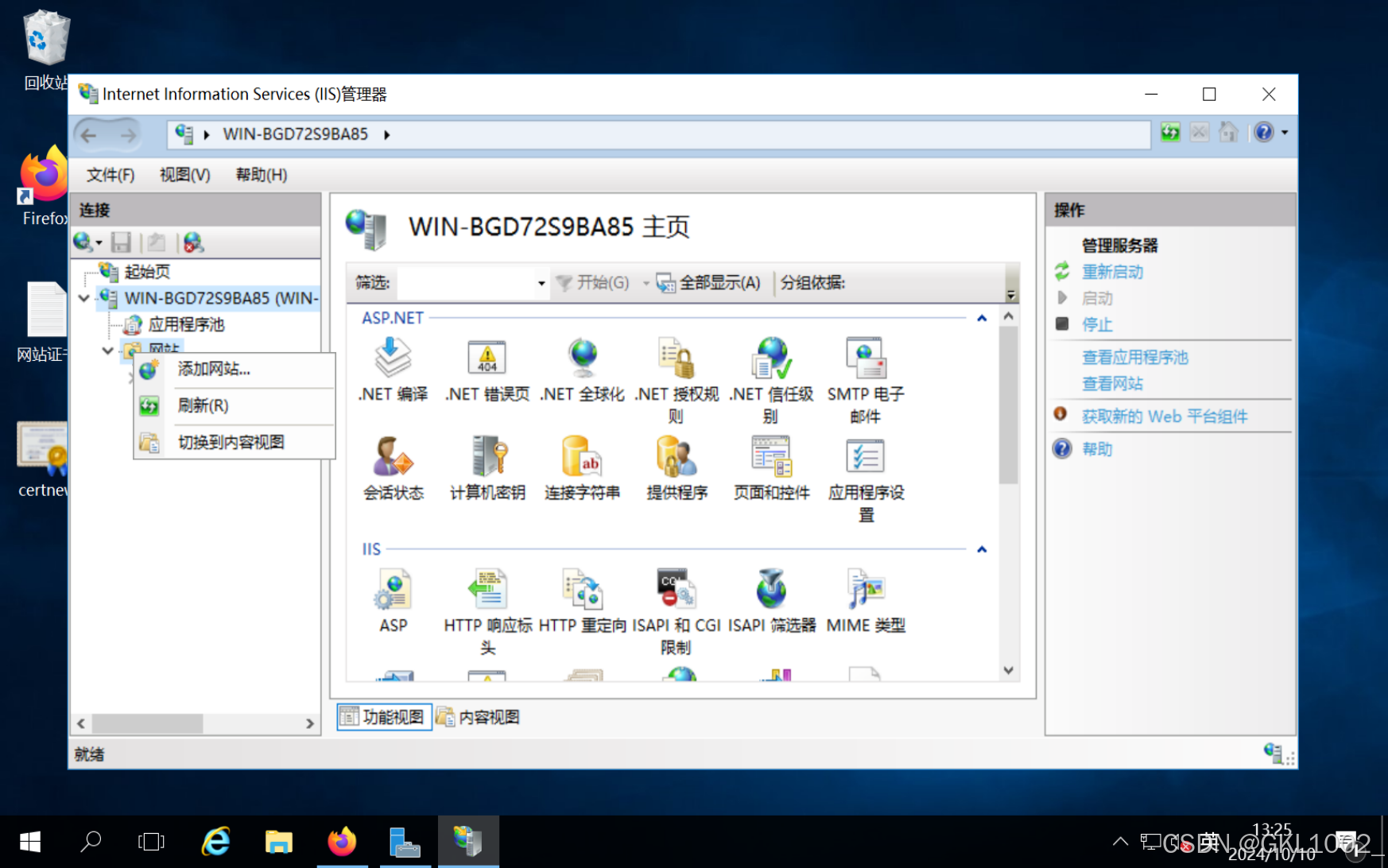Screen dimensions: 1388x868
Task: Click the help question mark toolbar icon
Action: pyautogui.click(x=1263, y=132)
